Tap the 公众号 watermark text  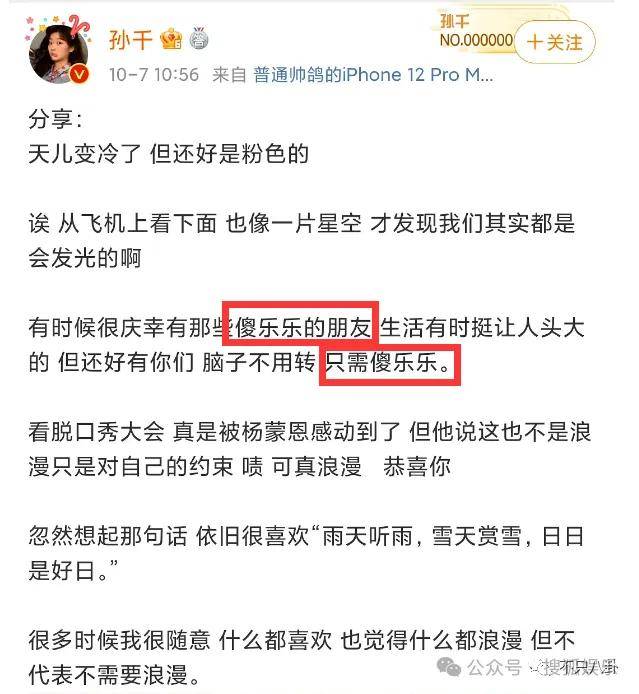coord(494,667)
